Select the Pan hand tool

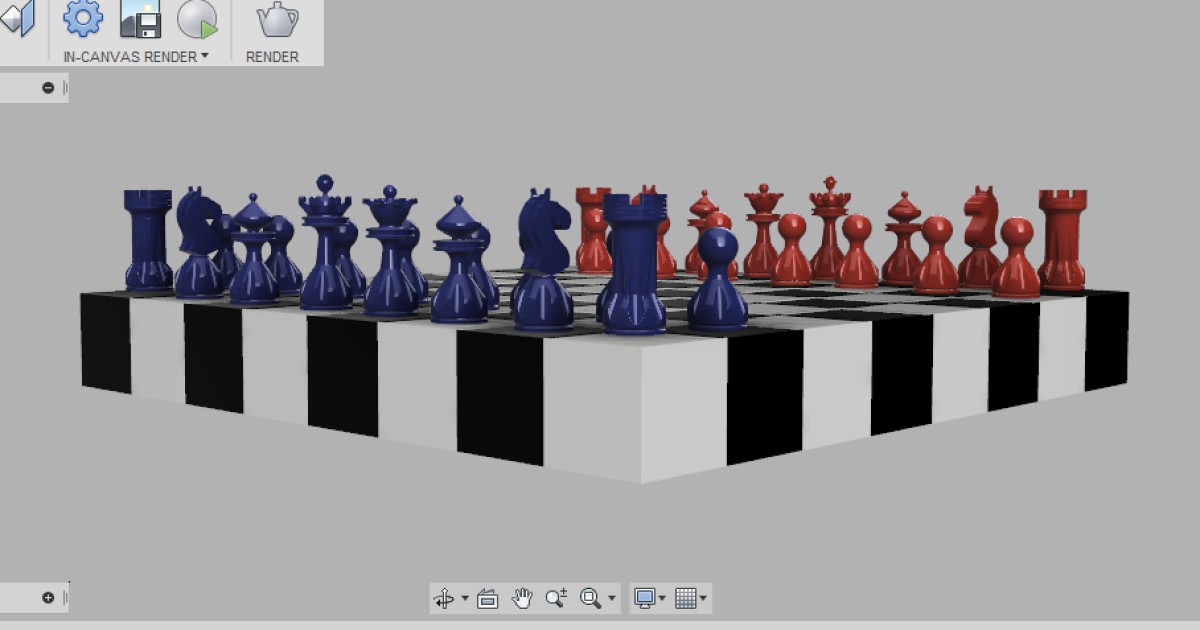(522, 597)
